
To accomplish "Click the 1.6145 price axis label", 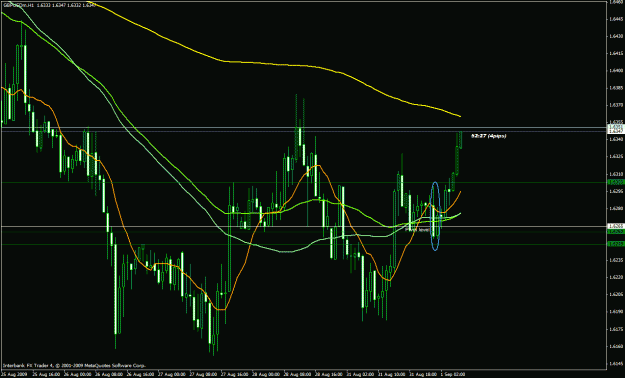I will pos(616,363).
